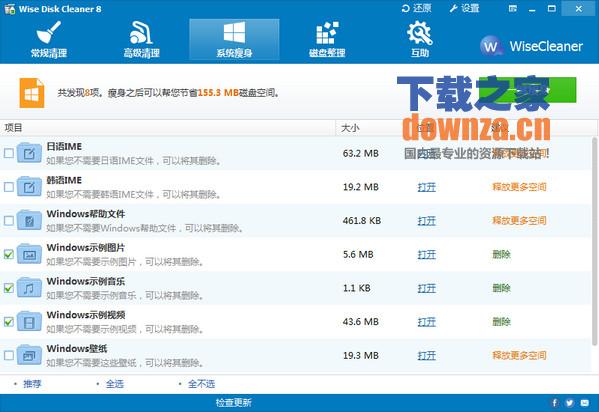Open the Twitter icon
The width and height of the screenshot is (599, 412).
click(570, 402)
